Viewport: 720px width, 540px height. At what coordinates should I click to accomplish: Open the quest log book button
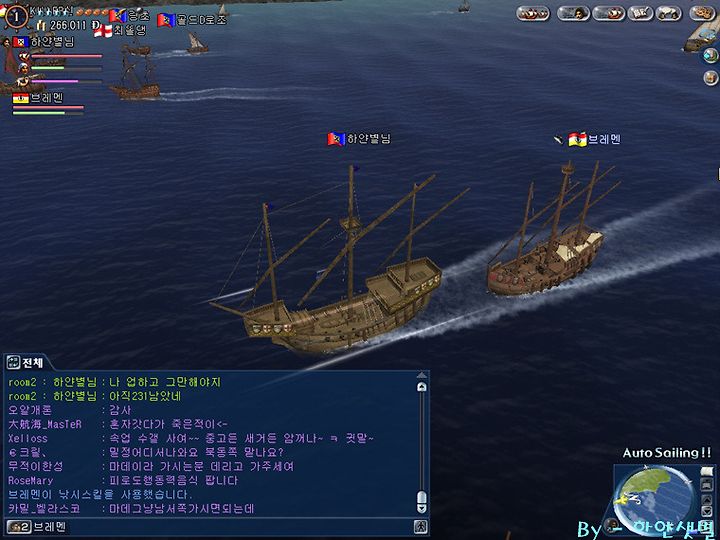[640, 13]
